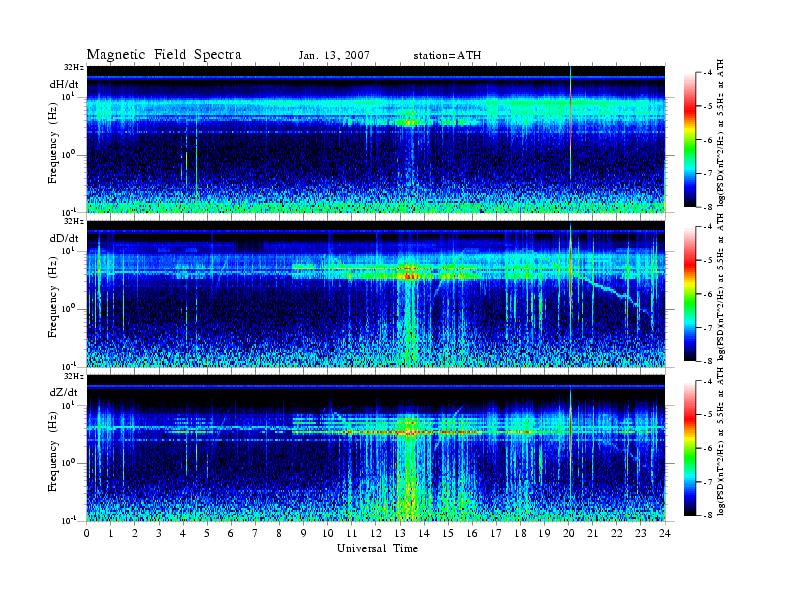The image size is (792, 612).
Task: Click the "-8" tick on dH/dt color bar
Action: [709, 207]
